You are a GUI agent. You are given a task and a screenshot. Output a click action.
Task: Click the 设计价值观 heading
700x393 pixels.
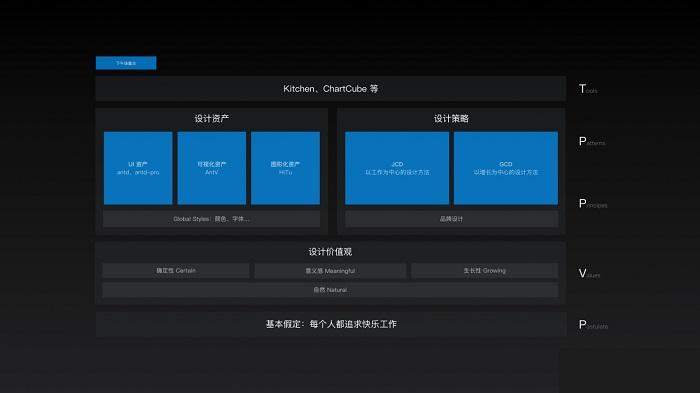330,252
